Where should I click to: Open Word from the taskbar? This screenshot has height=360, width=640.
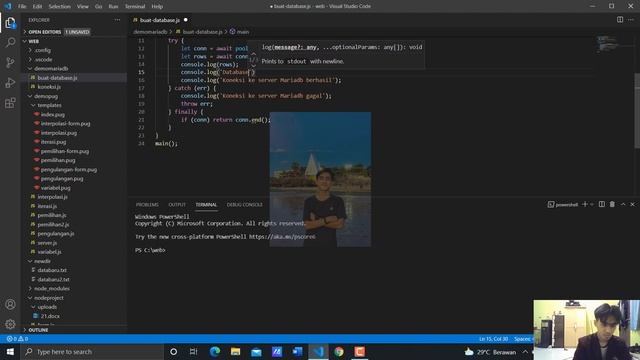tap(298, 351)
